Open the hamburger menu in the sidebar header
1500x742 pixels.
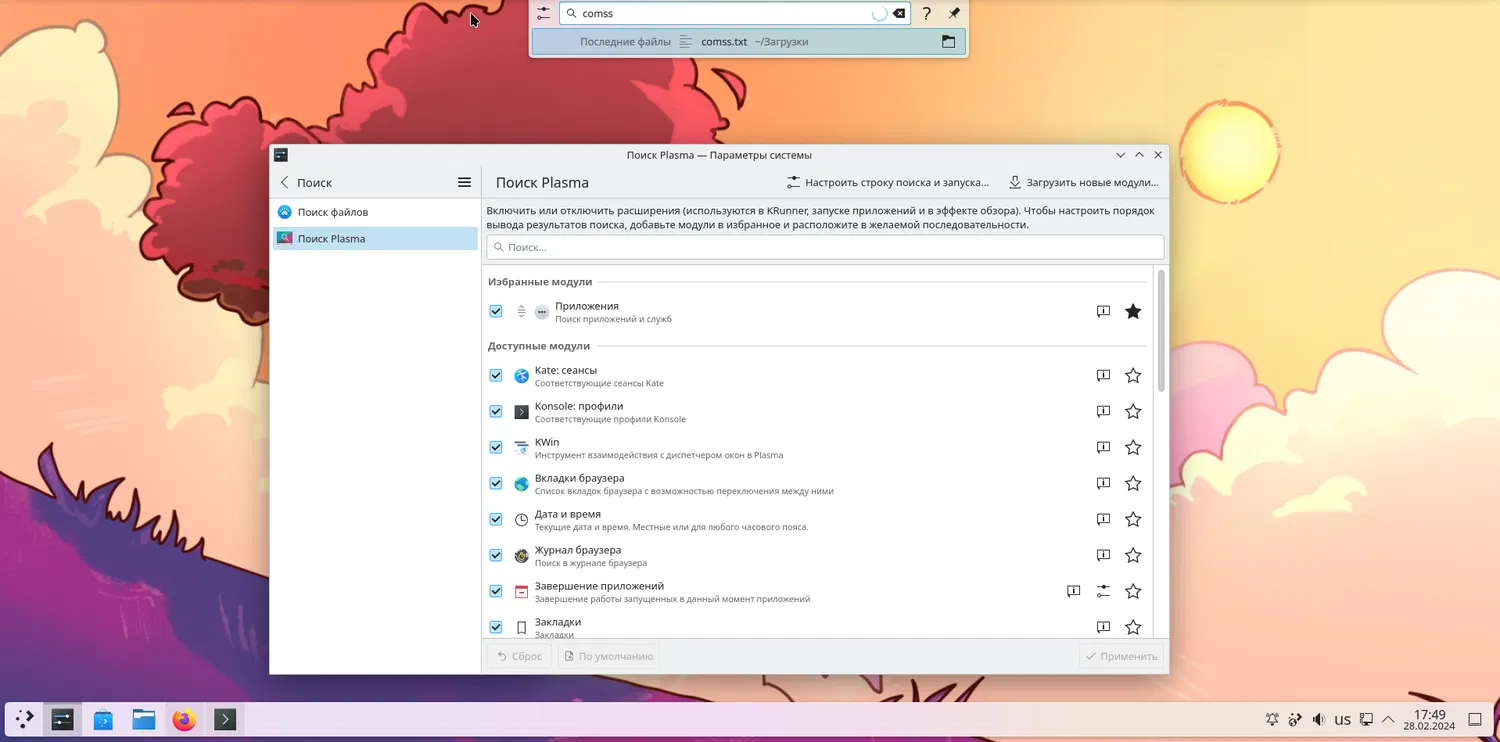464,183
